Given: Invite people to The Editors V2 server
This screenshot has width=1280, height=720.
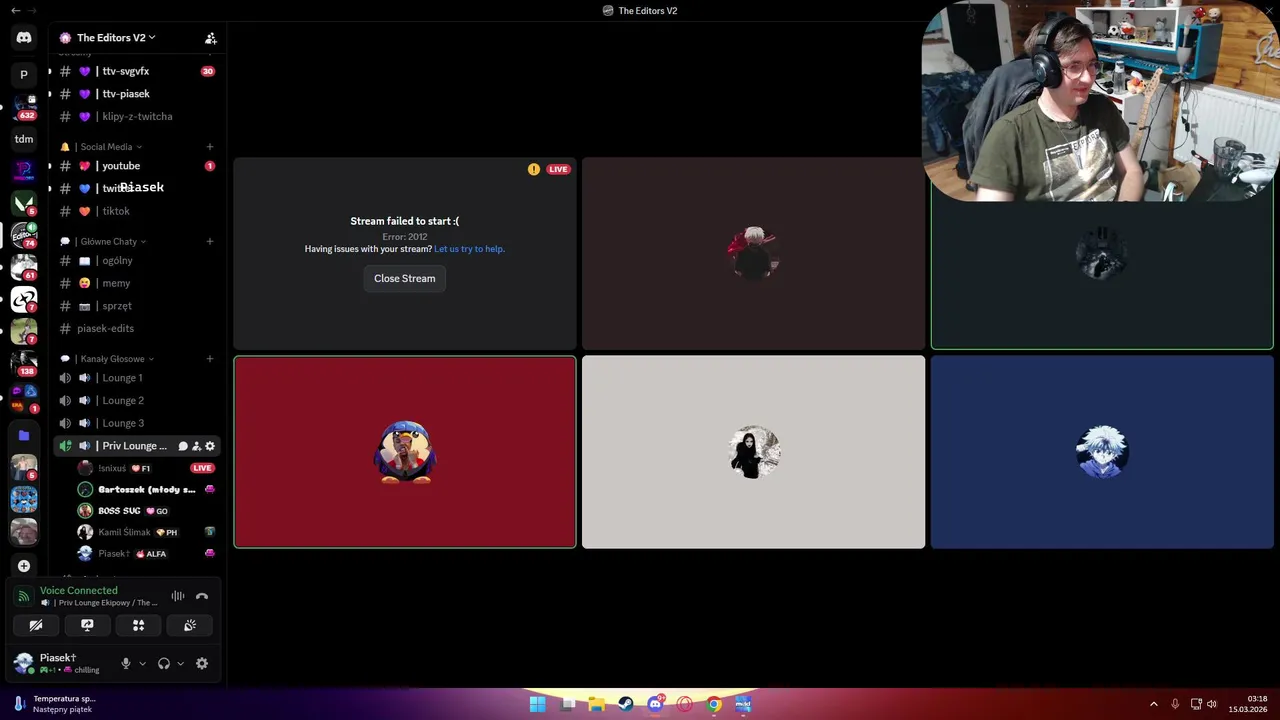Looking at the screenshot, I should point(210,38).
